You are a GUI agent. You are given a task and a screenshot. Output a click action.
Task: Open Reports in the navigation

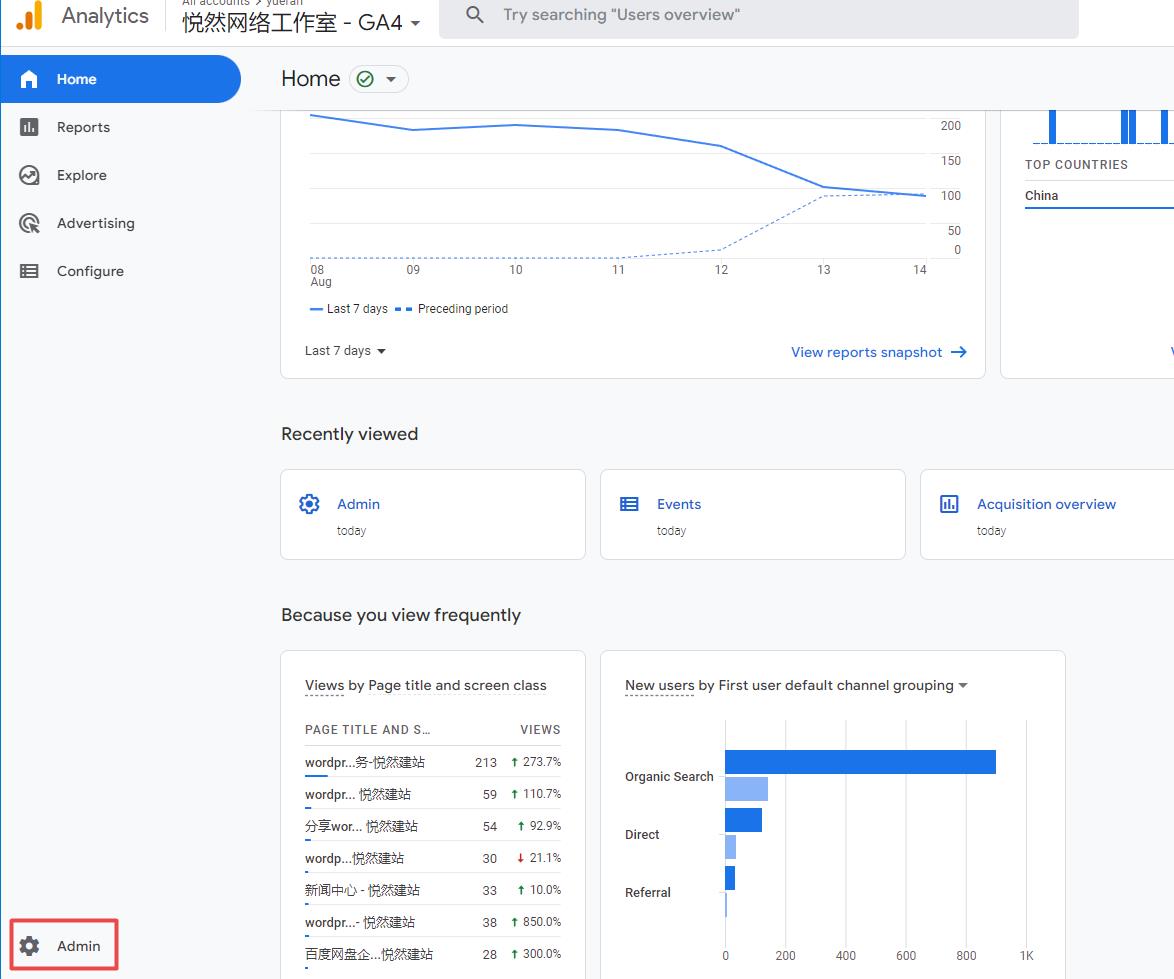[83, 127]
